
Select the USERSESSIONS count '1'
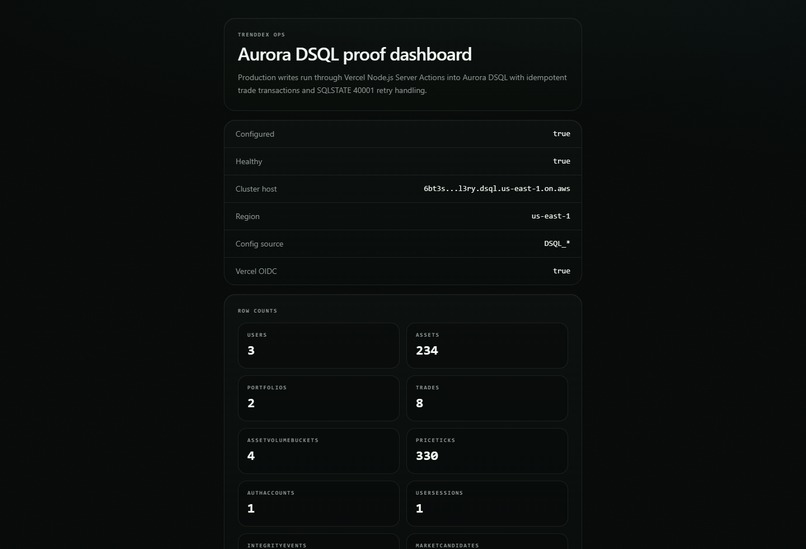coord(419,508)
